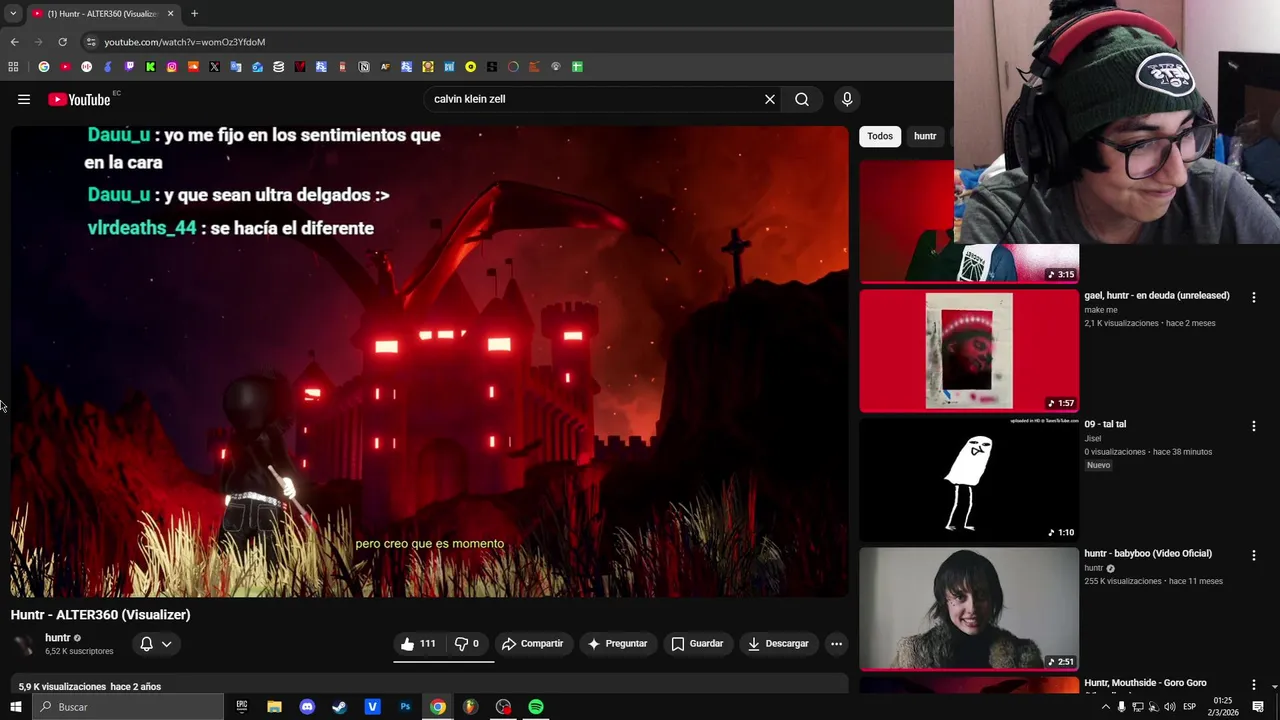Open volume control in system tray
The image size is (1280, 720).
tap(1170, 707)
